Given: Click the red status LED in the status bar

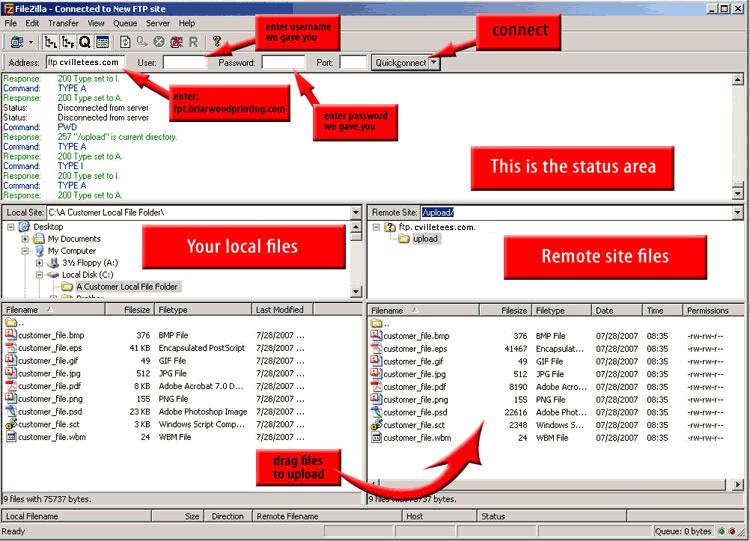Looking at the screenshot, I should pos(732,531).
